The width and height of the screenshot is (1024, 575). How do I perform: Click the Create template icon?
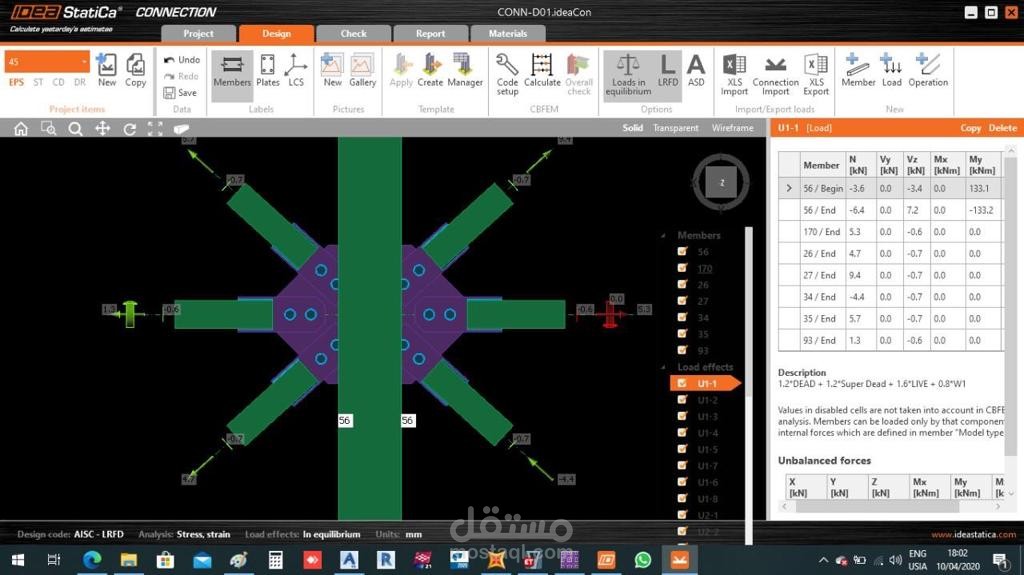pyautogui.click(x=430, y=70)
